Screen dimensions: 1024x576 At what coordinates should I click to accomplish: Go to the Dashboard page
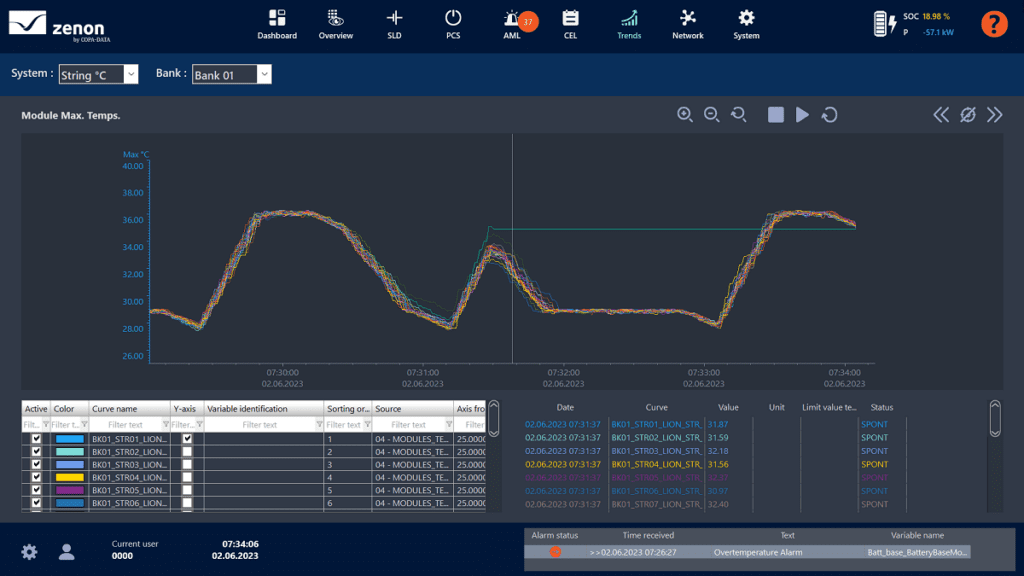pyautogui.click(x=277, y=24)
